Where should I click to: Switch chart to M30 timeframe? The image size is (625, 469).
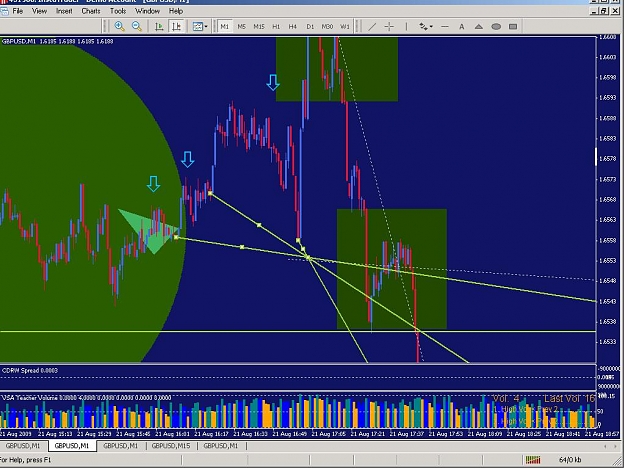327,26
